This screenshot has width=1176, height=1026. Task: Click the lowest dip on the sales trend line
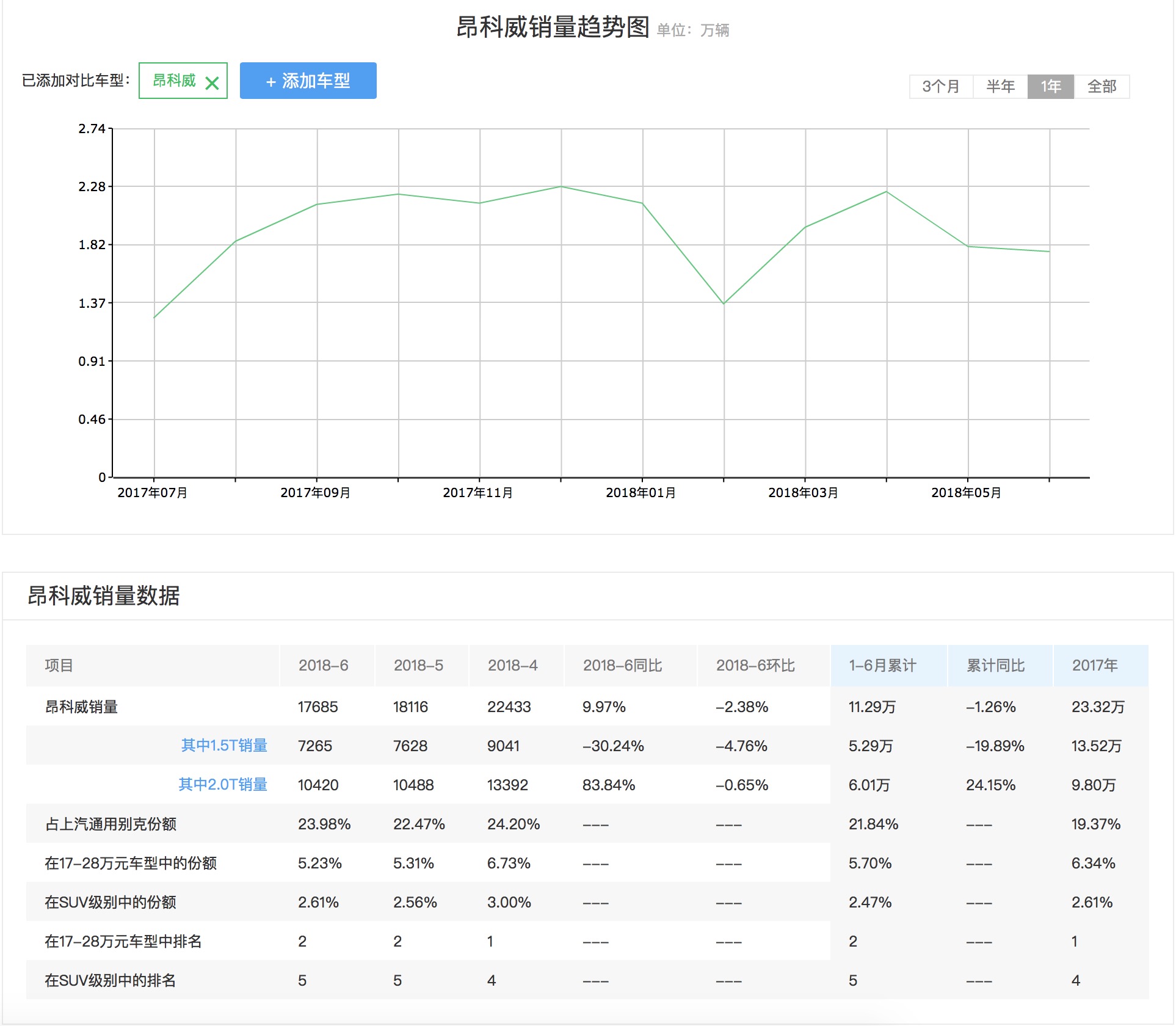point(723,303)
